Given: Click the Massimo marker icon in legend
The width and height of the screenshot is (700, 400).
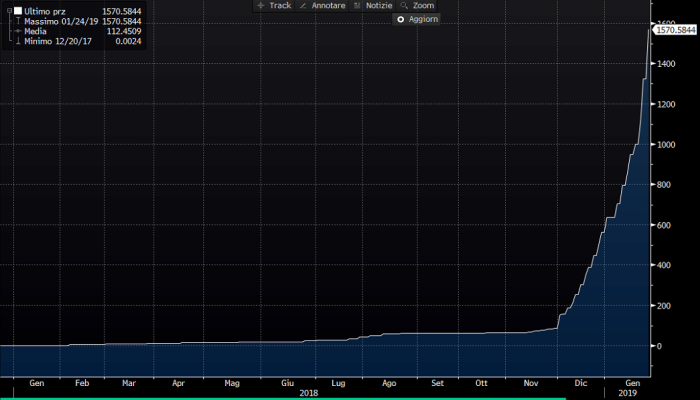Looking at the screenshot, I should click(18, 21).
